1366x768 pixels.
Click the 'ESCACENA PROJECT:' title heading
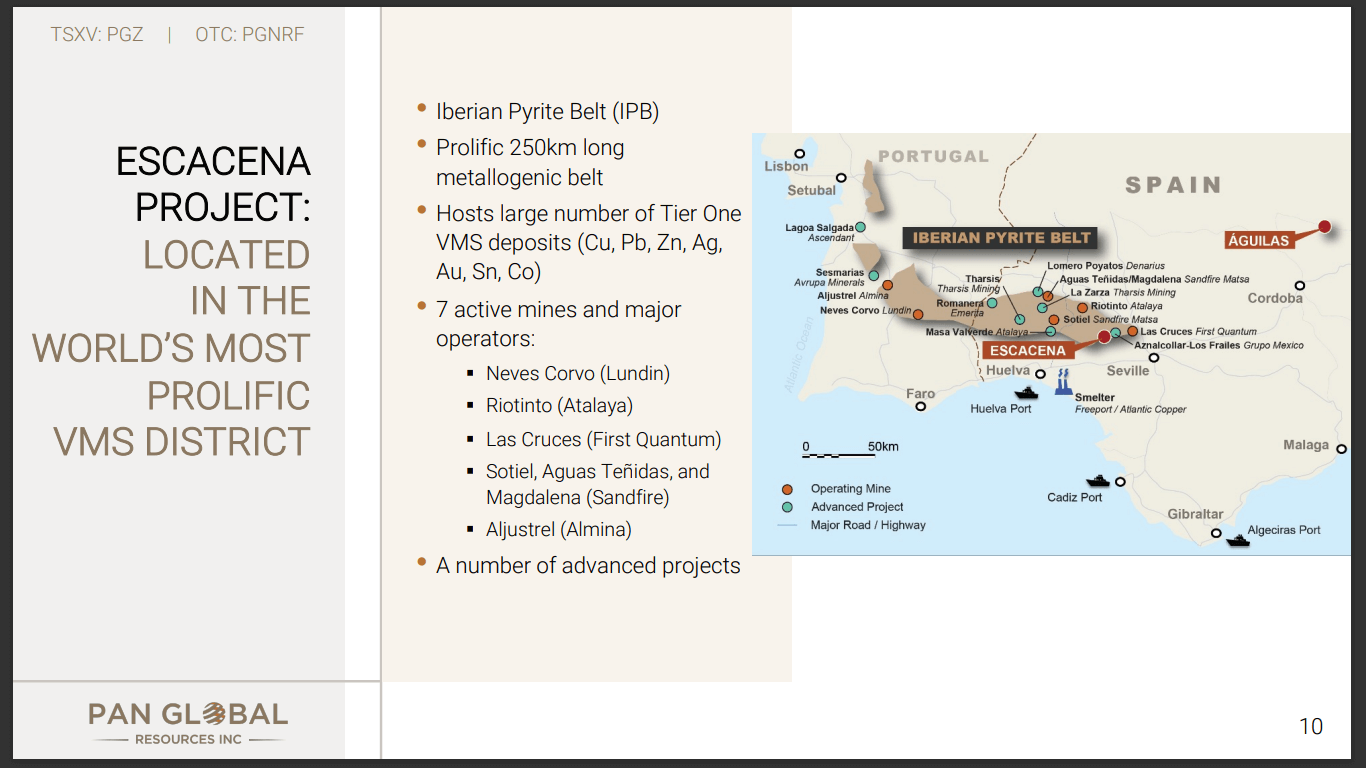pyautogui.click(x=212, y=185)
